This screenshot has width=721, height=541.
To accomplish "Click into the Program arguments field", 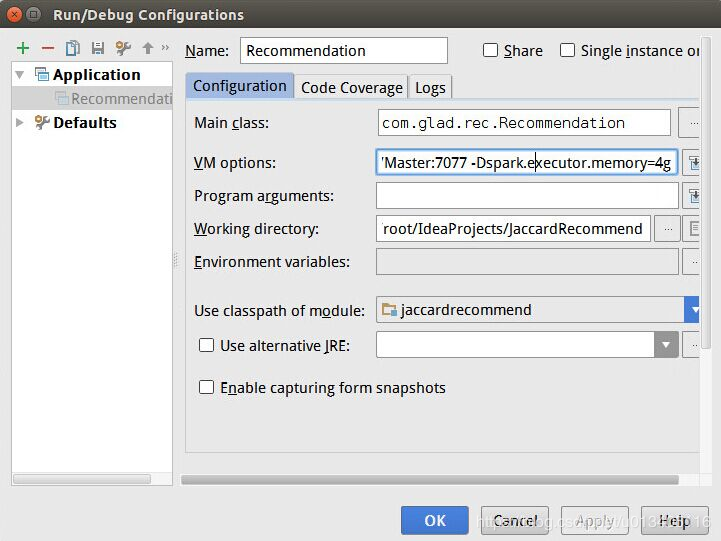I will pyautogui.click(x=527, y=196).
